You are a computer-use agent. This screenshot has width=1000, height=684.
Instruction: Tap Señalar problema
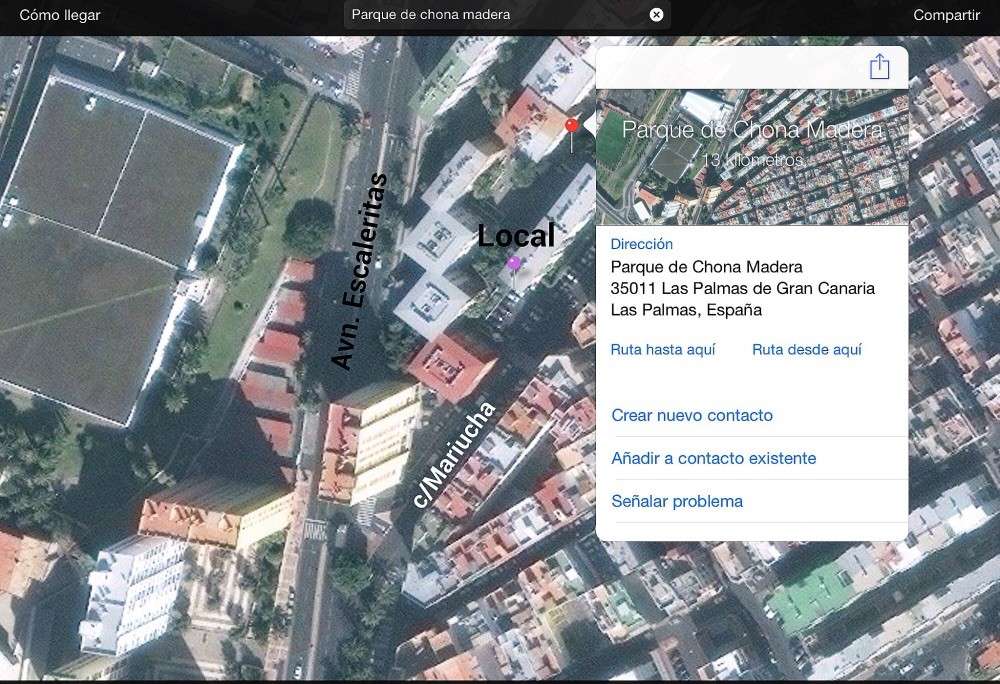click(x=677, y=502)
